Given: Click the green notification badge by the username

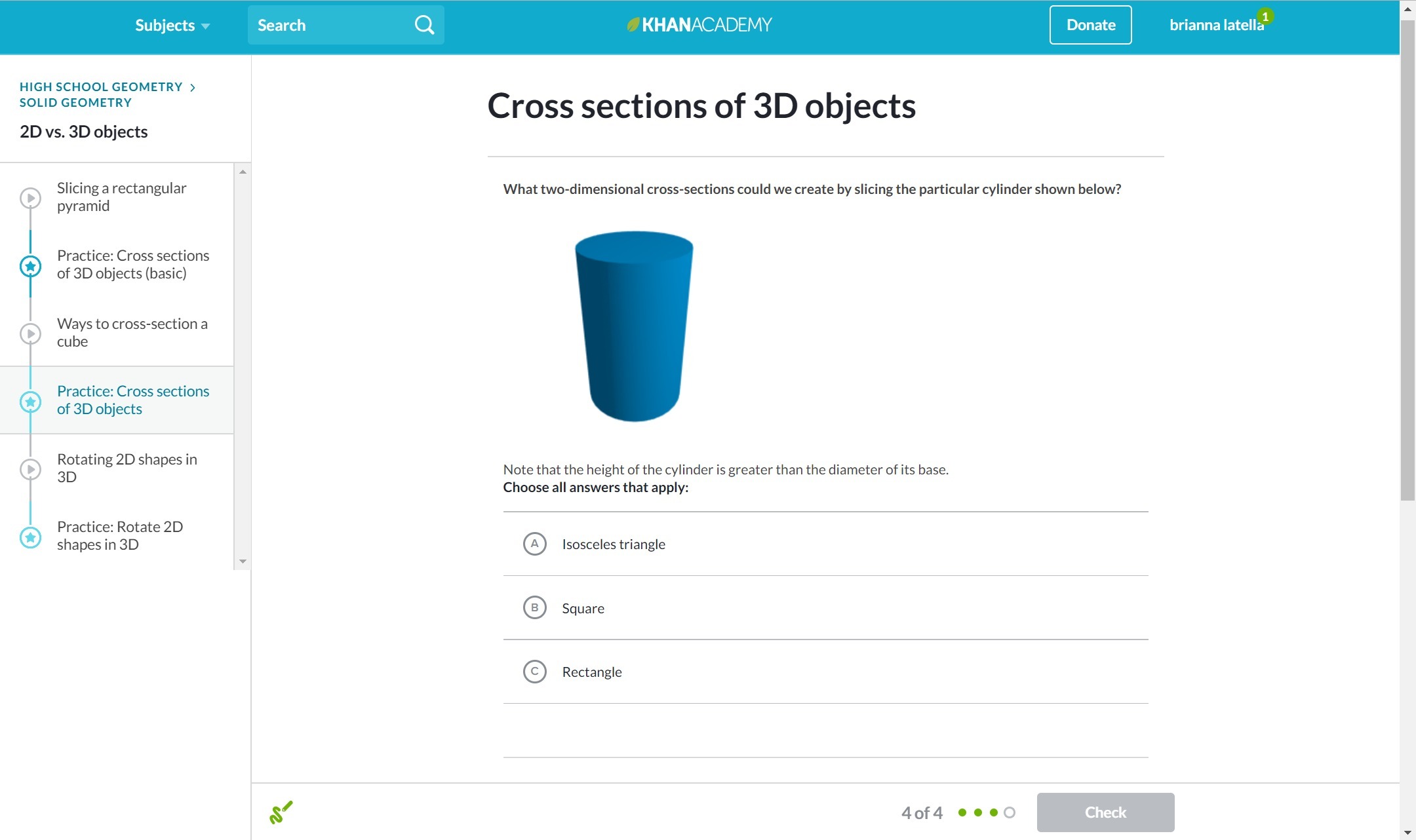Looking at the screenshot, I should pos(1265,16).
